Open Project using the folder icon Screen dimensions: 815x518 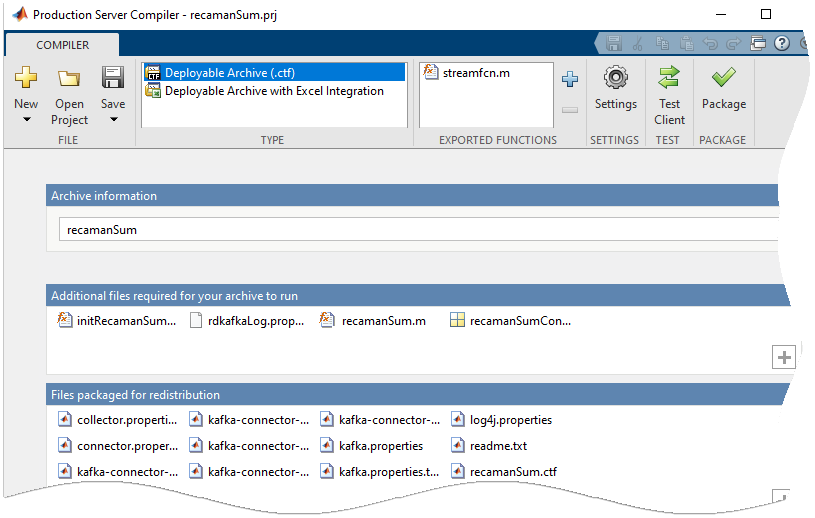click(x=69, y=79)
